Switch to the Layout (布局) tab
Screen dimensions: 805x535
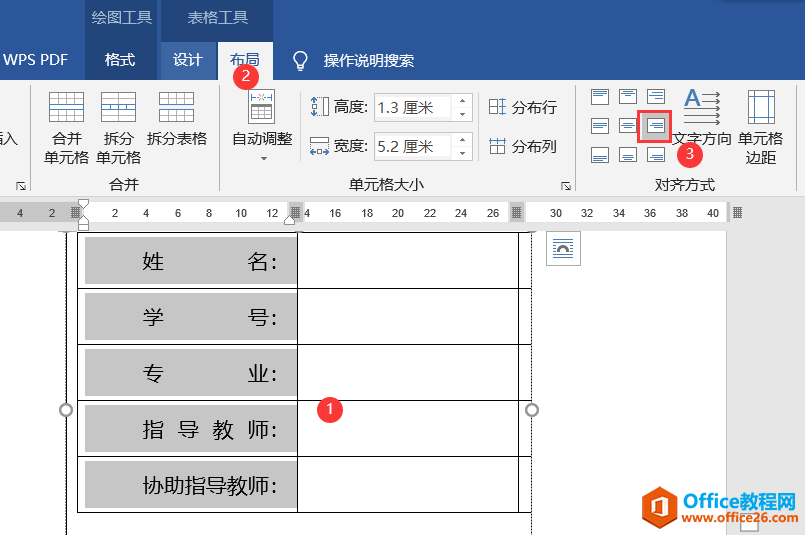245,60
